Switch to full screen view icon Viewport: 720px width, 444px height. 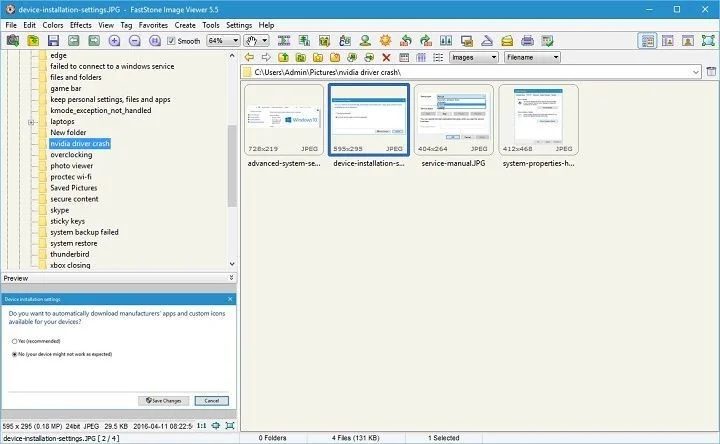(709, 41)
